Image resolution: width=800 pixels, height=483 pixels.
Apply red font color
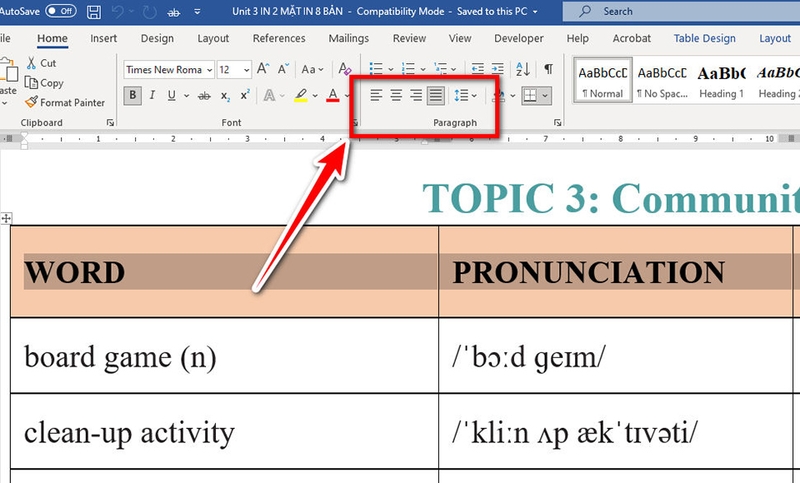pos(333,95)
